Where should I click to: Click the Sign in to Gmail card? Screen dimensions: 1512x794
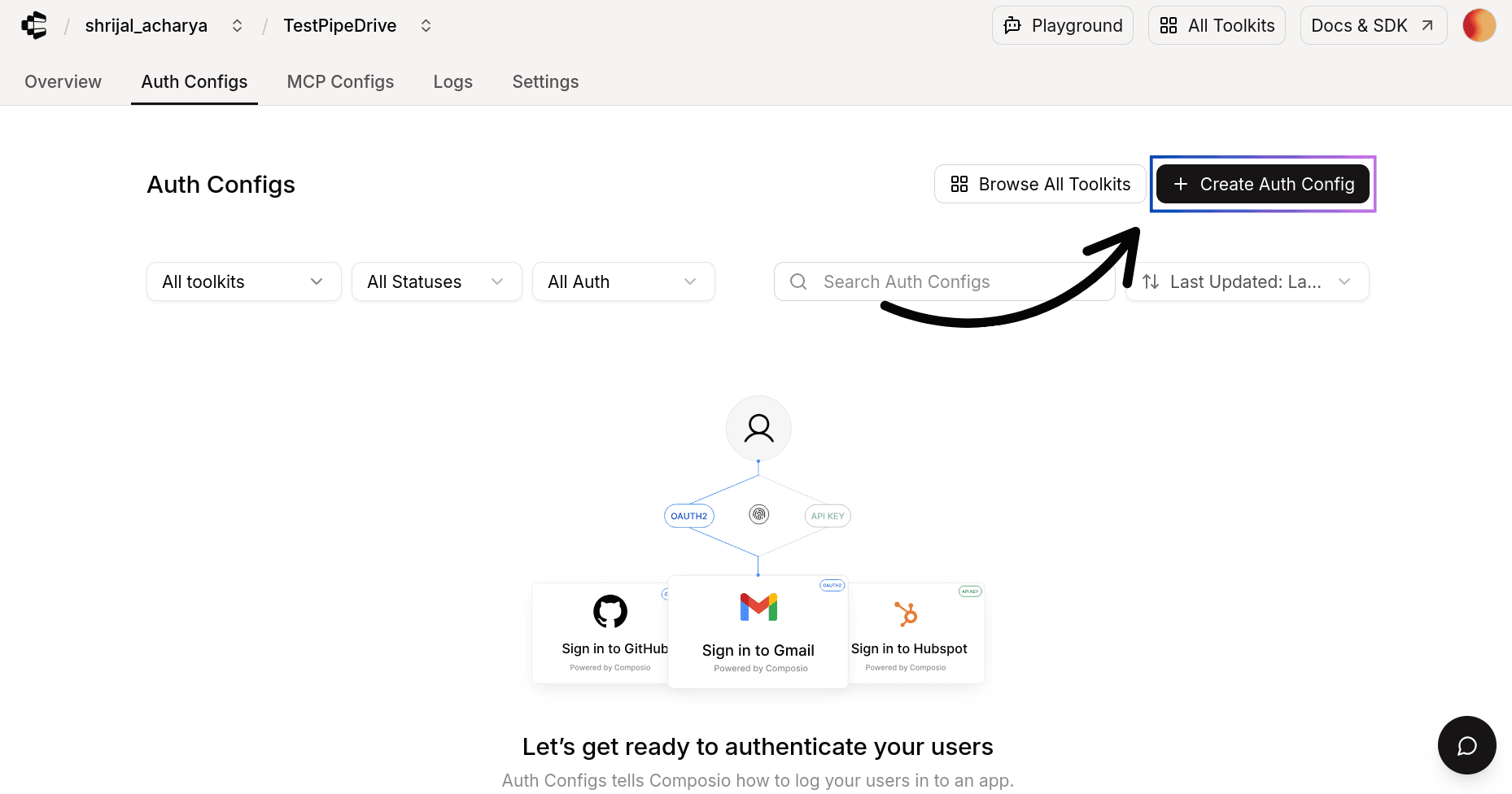click(x=758, y=632)
